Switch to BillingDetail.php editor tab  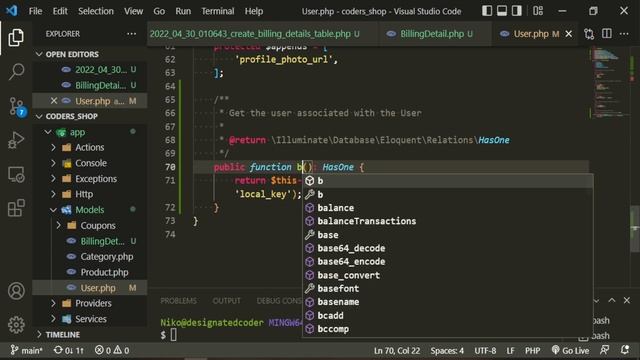point(434,34)
